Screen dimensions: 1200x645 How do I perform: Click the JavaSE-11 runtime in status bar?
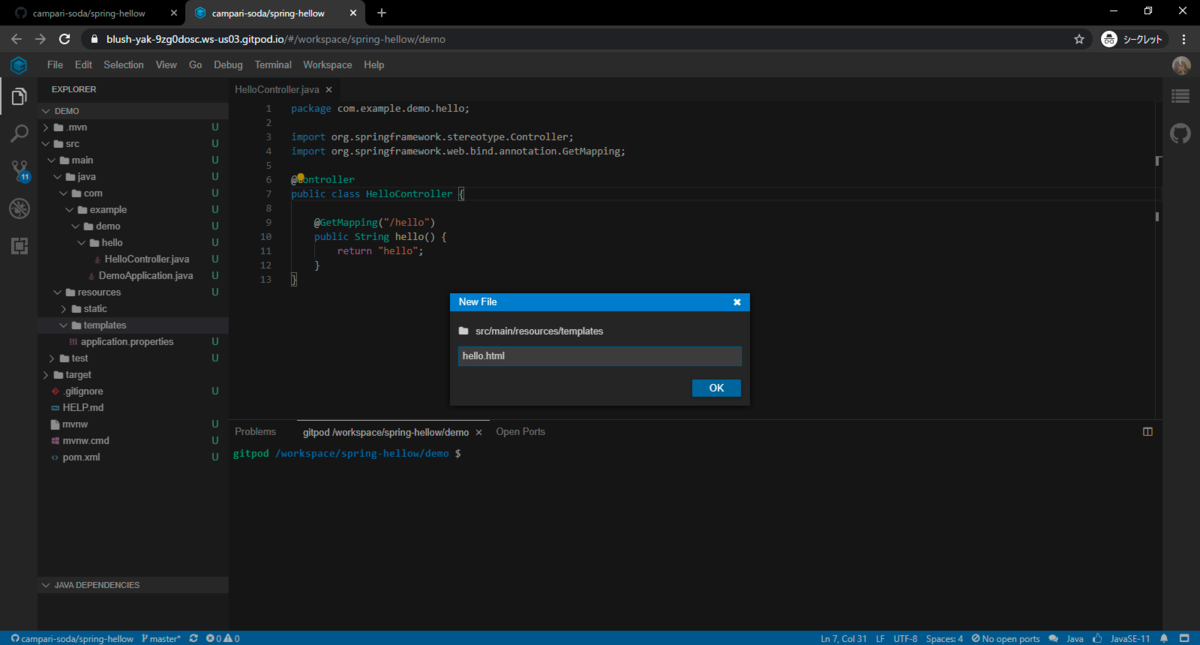pos(1131,638)
